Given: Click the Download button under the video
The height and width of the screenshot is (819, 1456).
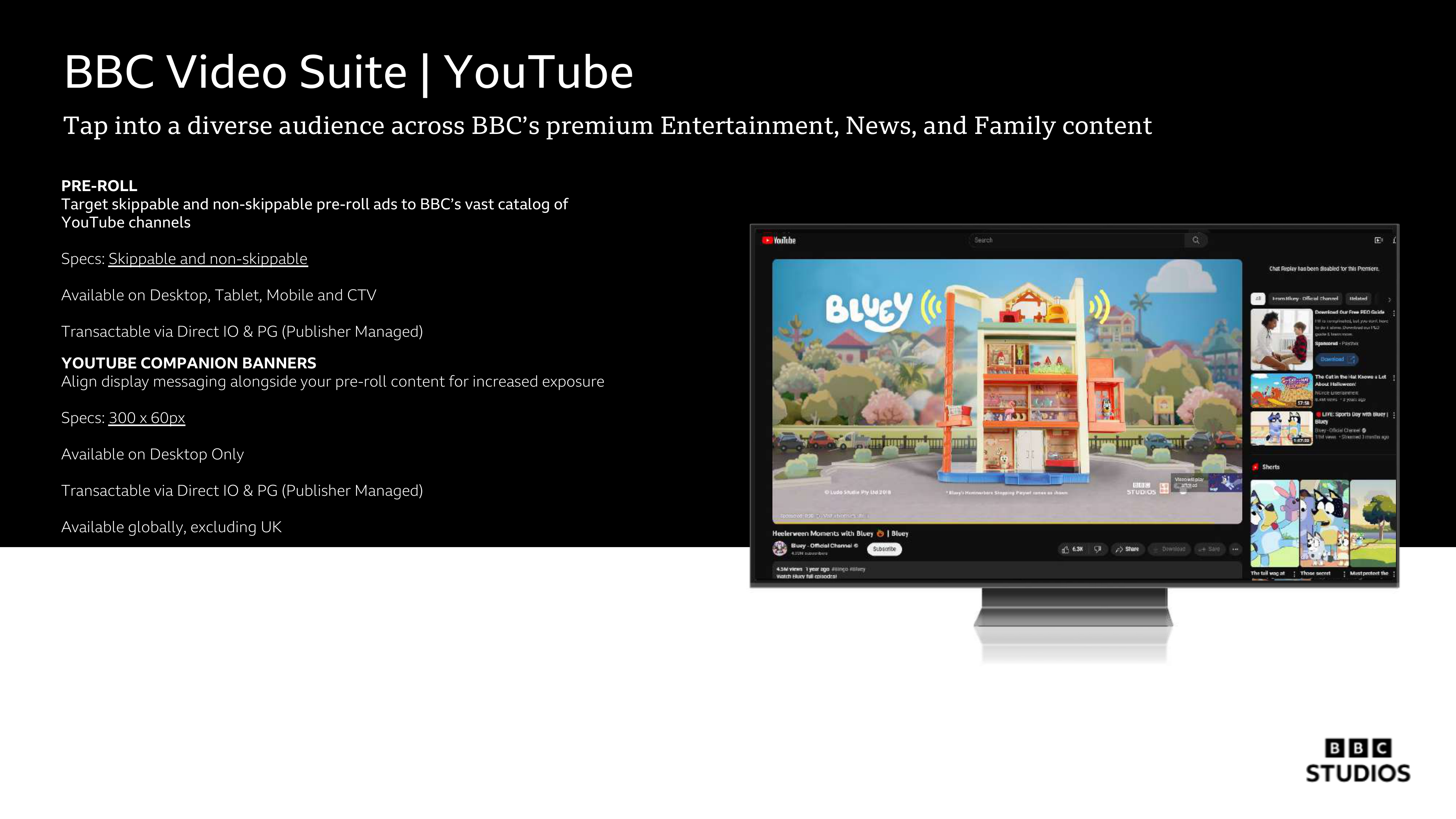Looking at the screenshot, I should [1169, 549].
